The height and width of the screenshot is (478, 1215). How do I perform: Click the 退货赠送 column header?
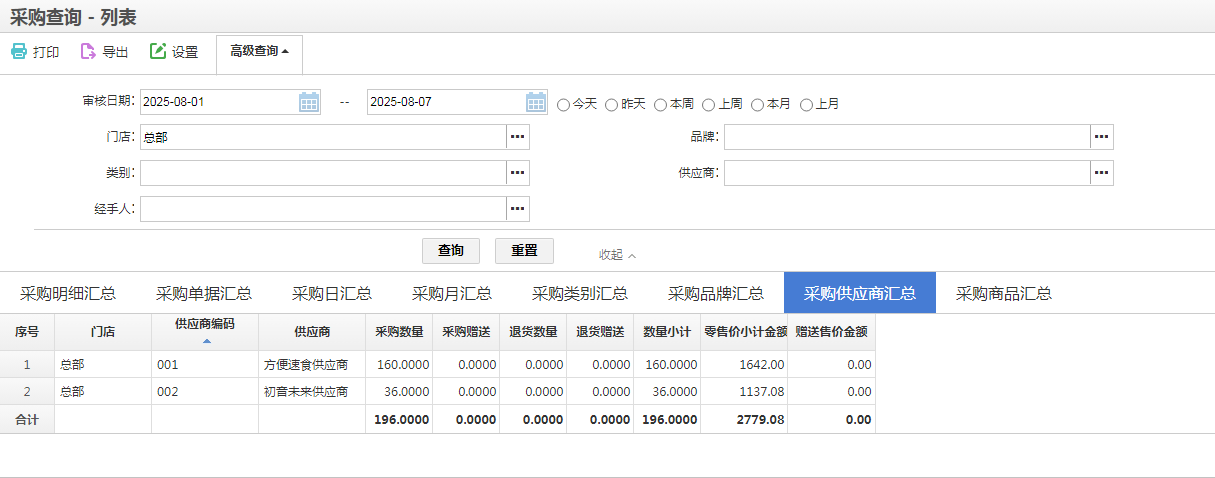600,332
